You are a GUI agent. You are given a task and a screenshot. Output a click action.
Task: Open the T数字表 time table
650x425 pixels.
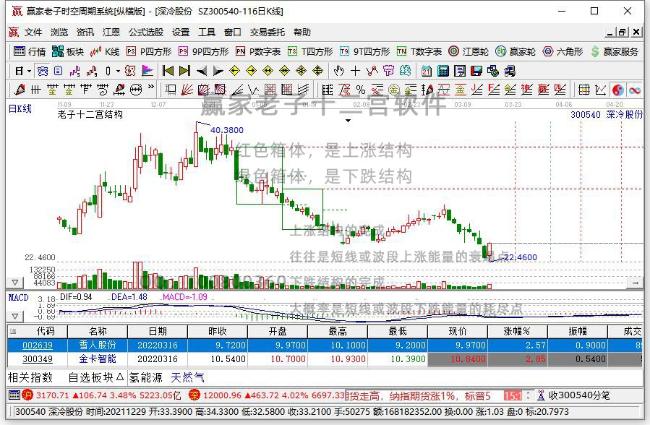(419, 51)
